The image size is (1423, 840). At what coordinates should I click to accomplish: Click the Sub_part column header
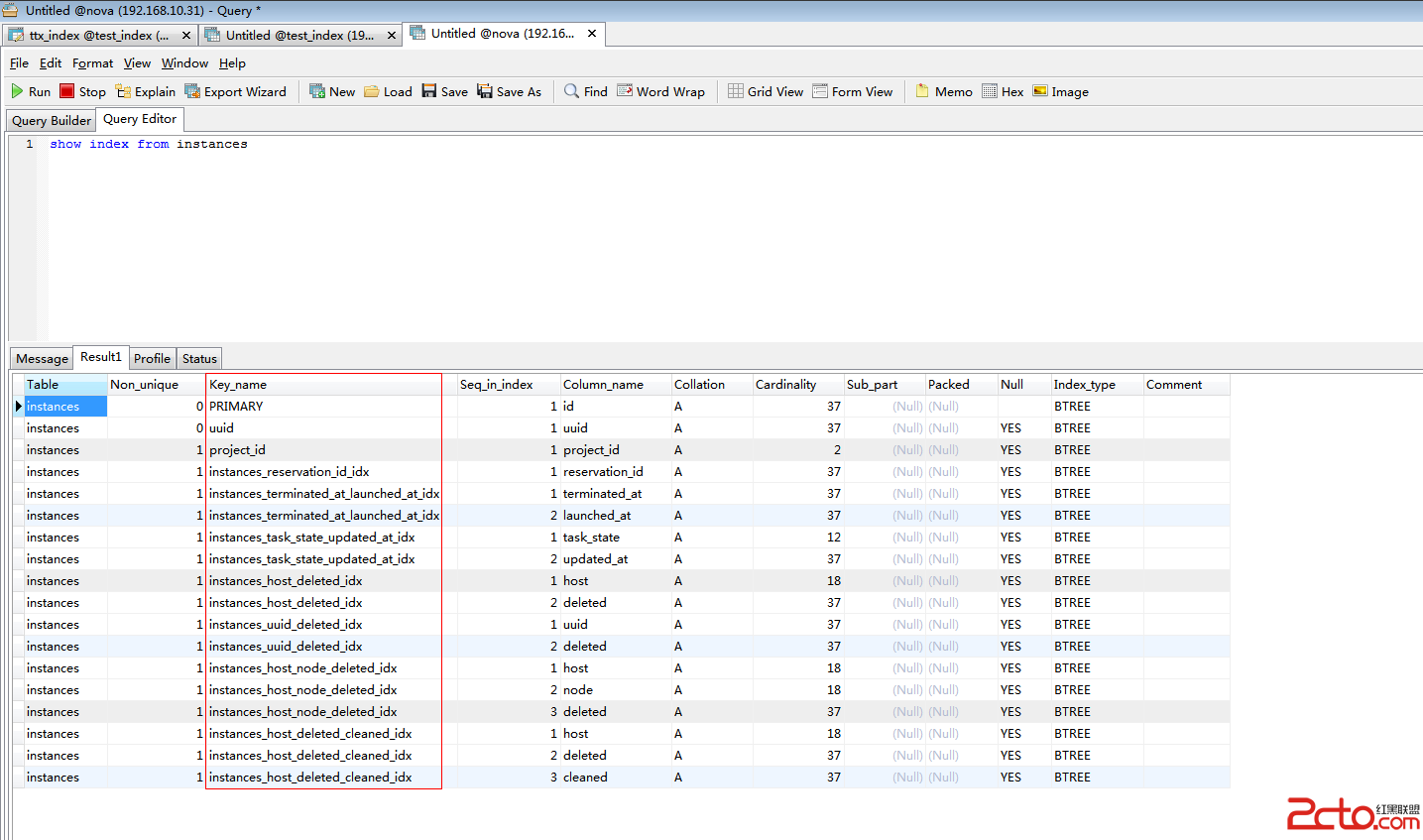885,384
